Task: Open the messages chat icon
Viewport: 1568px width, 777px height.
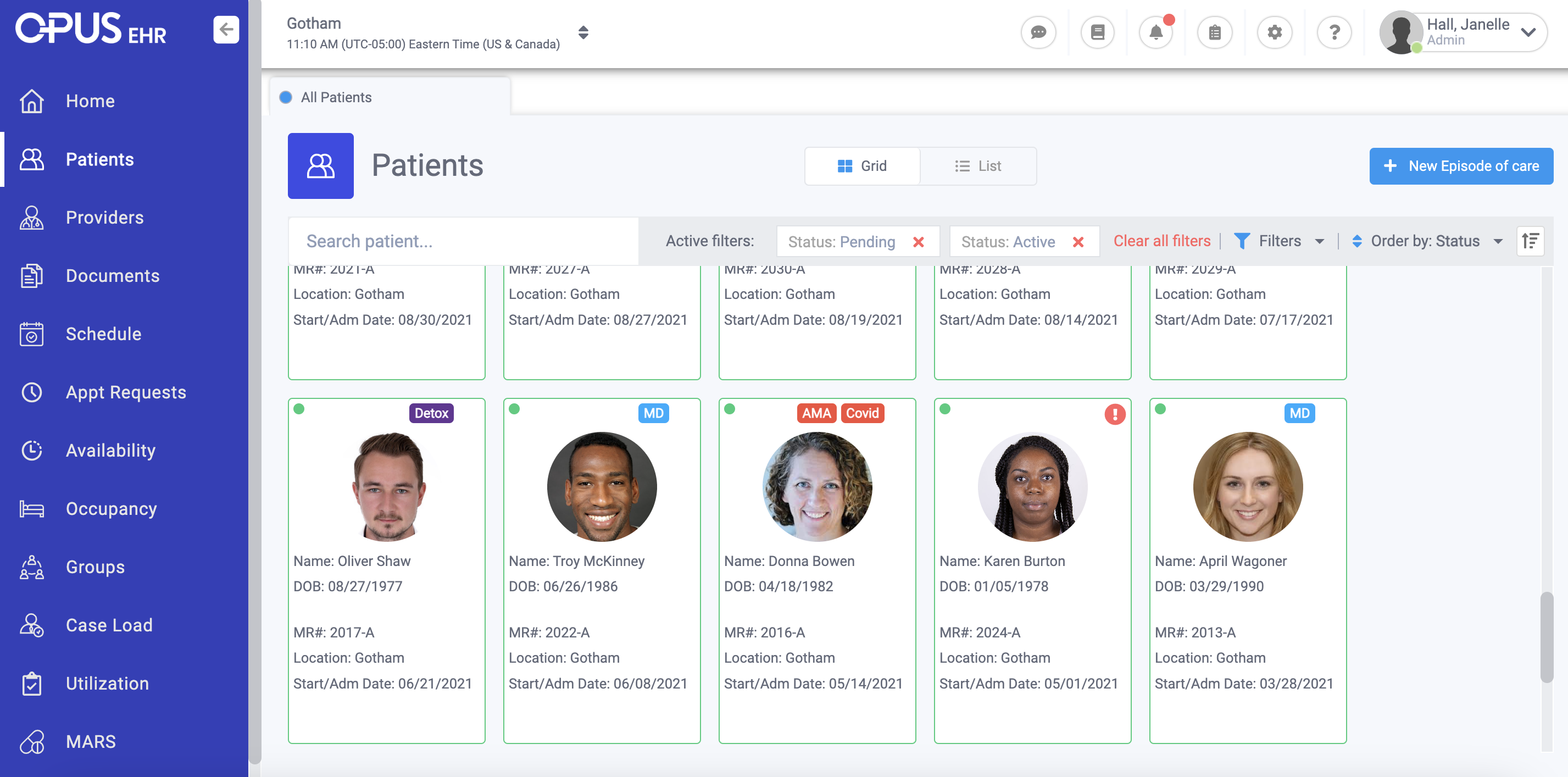Action: (1038, 32)
